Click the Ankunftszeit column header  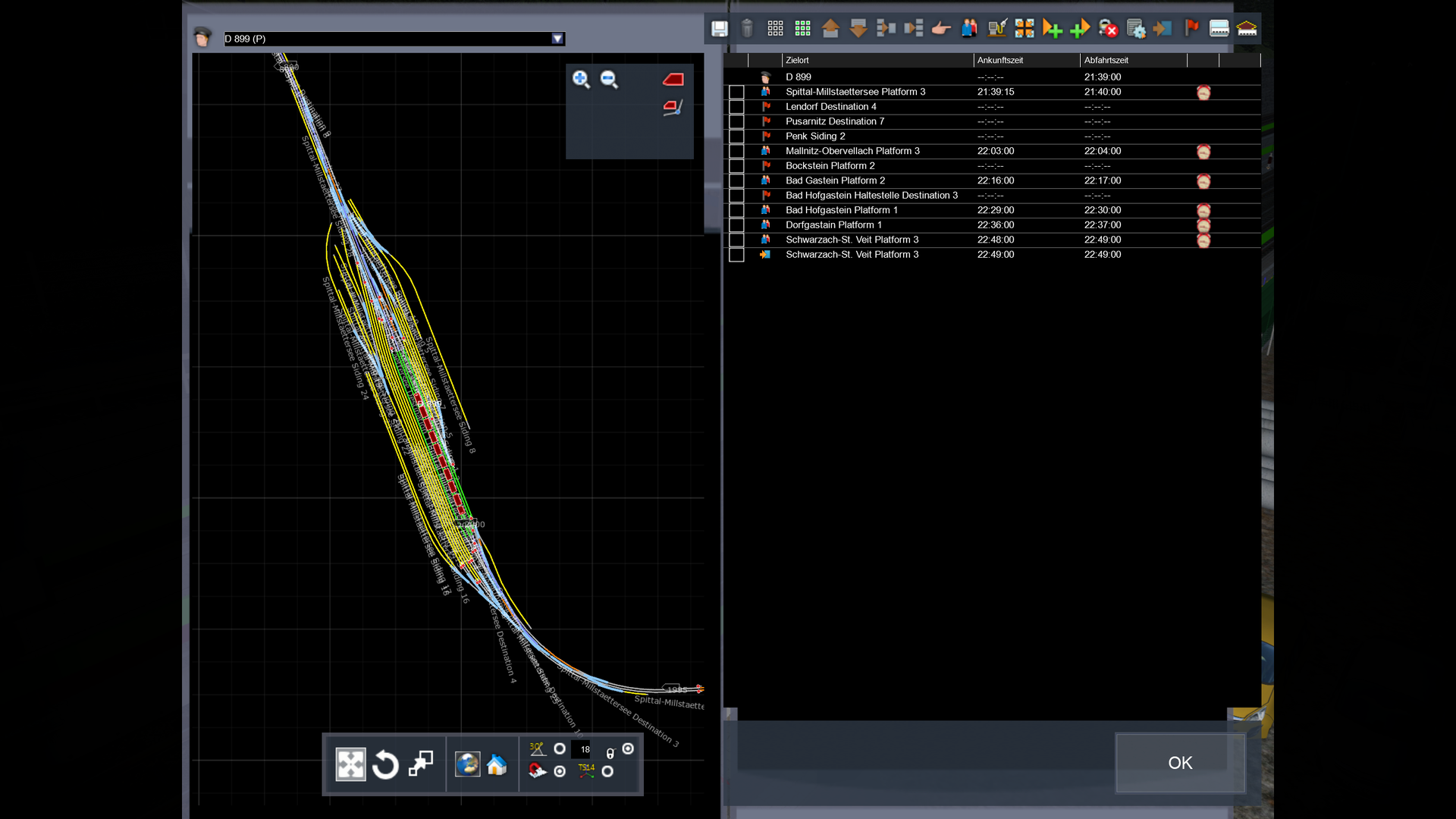click(x=1027, y=60)
